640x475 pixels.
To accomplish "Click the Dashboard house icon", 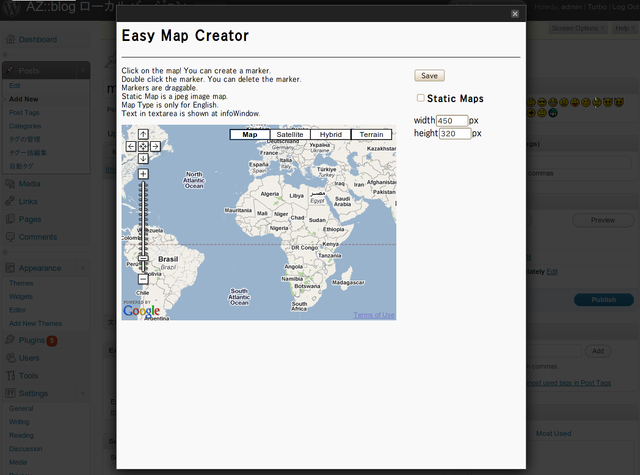I will point(10,40).
